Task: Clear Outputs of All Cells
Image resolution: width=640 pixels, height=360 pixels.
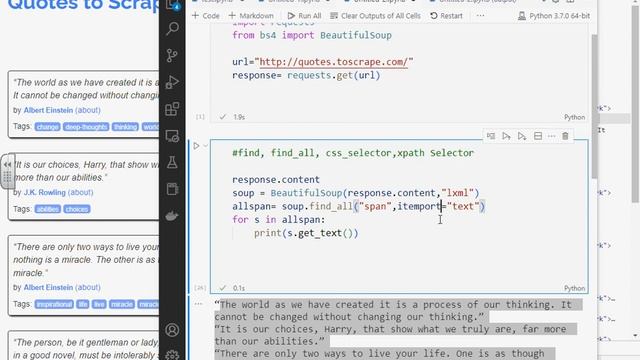Action: (375, 16)
